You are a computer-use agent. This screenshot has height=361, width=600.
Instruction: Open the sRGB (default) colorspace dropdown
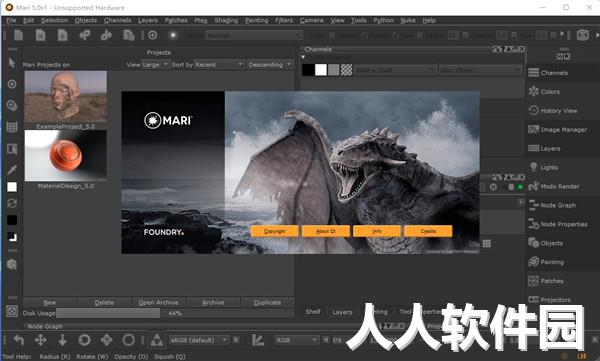(199, 340)
